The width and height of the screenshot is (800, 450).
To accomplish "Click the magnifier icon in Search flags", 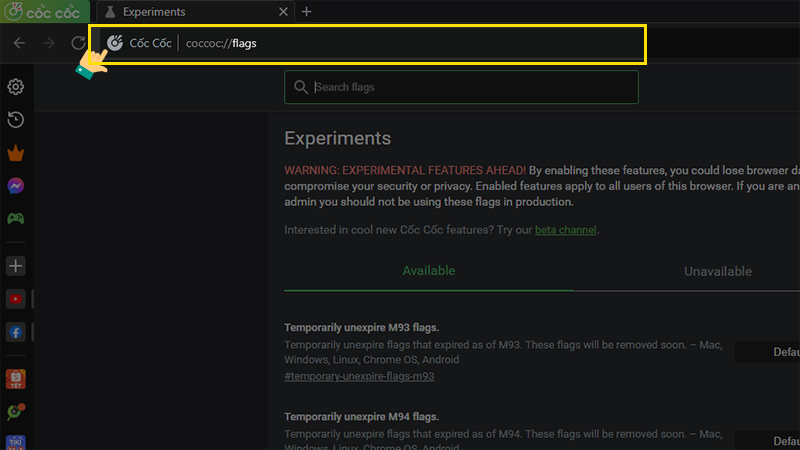I will tap(301, 87).
